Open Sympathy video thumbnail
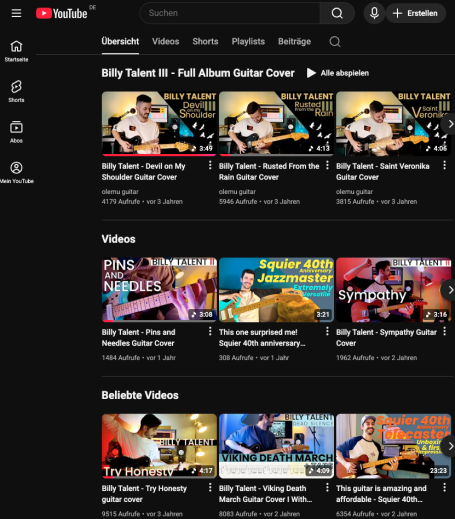The width and height of the screenshot is (455, 519). [x=393, y=290]
